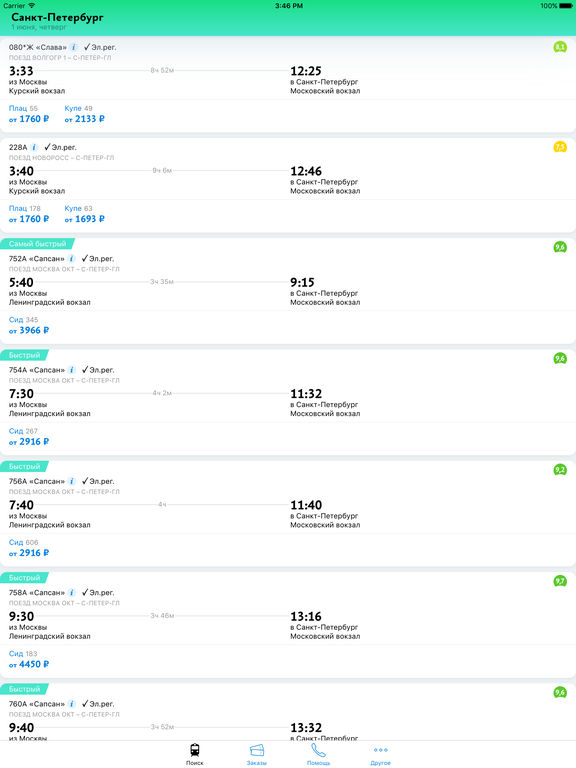Open rating badge 9.7 of train 758А
The height and width of the screenshot is (768, 576).
[560, 581]
